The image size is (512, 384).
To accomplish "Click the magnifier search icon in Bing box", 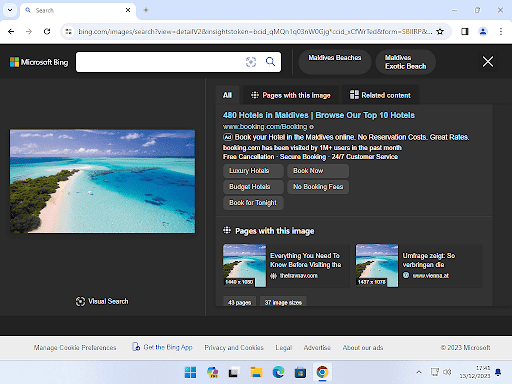I will click(270, 62).
